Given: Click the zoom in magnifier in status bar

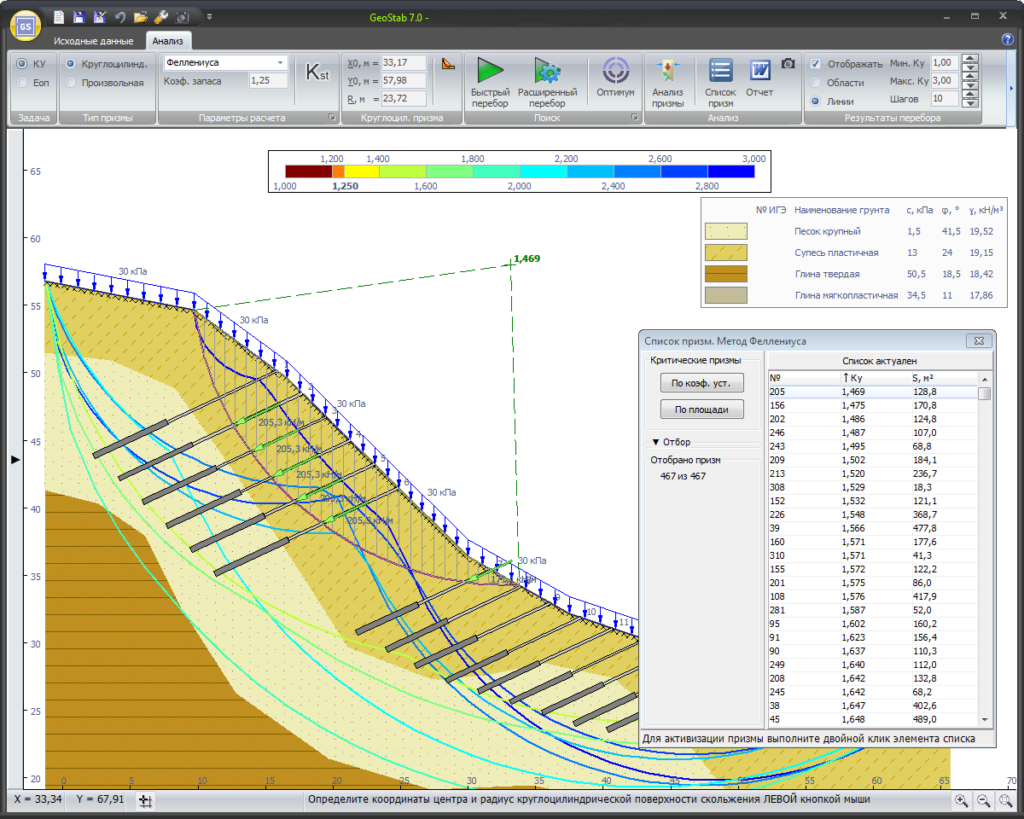Looking at the screenshot, I should [961, 800].
